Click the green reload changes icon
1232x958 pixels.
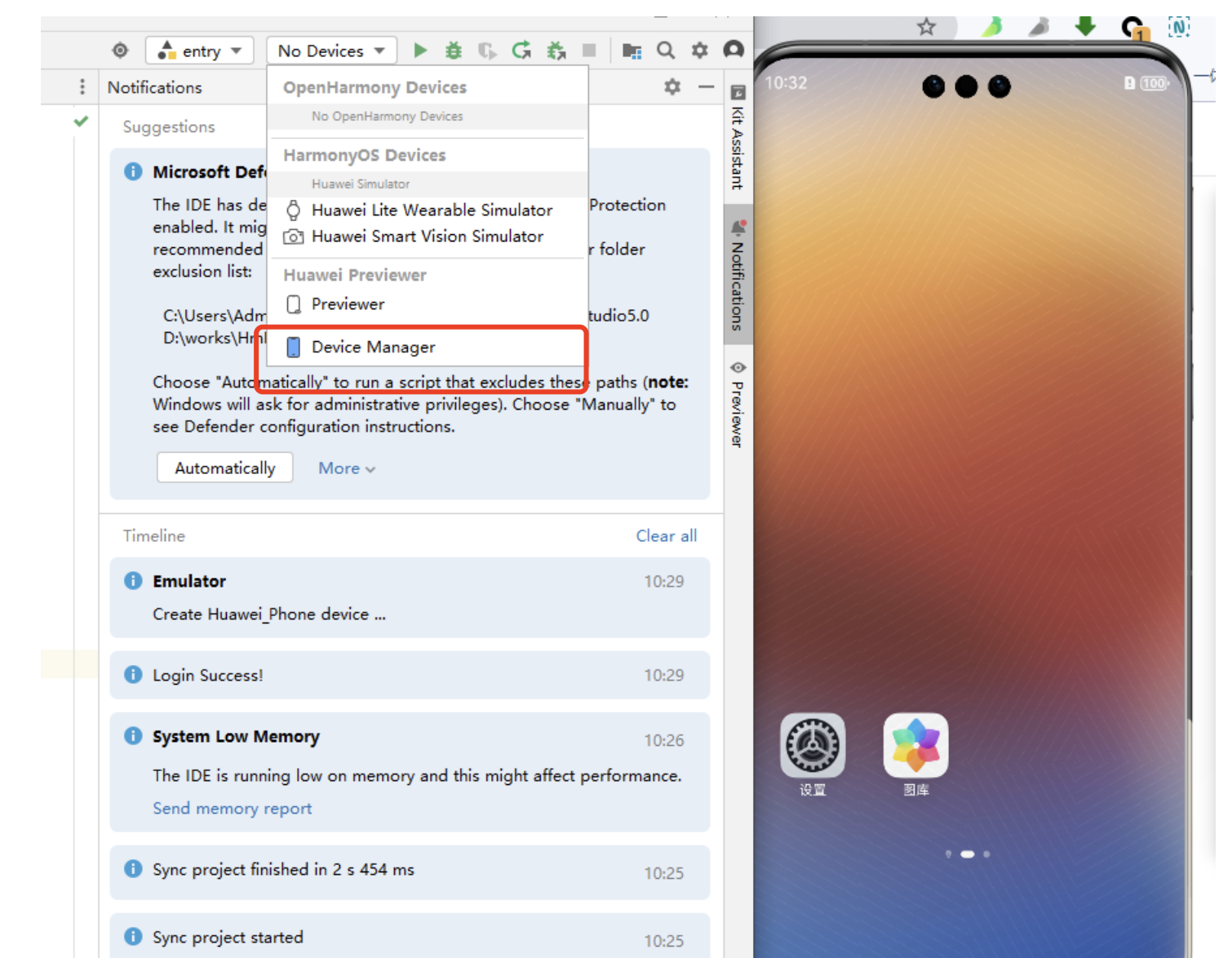(521, 51)
